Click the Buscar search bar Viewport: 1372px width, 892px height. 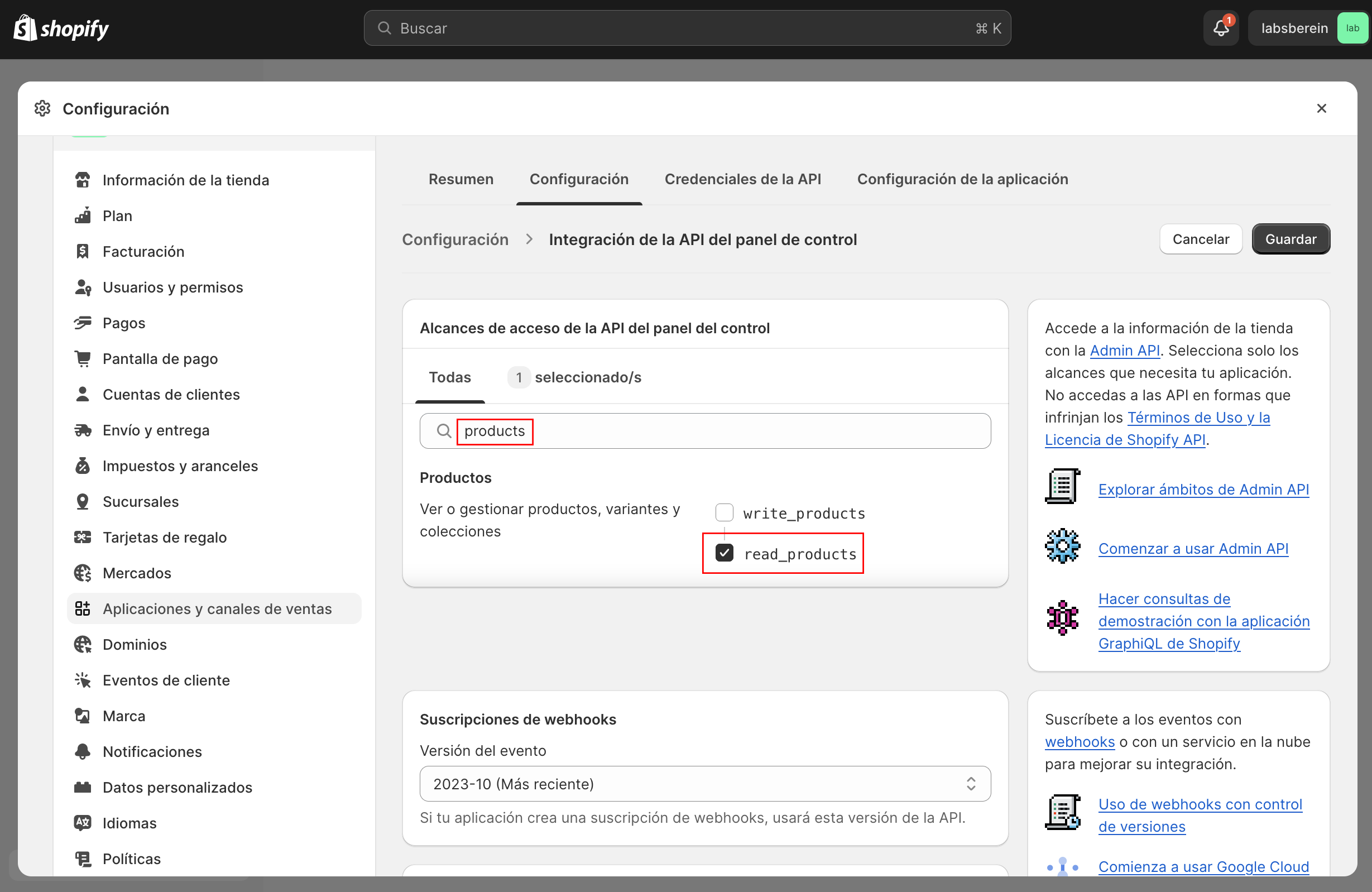(686, 28)
